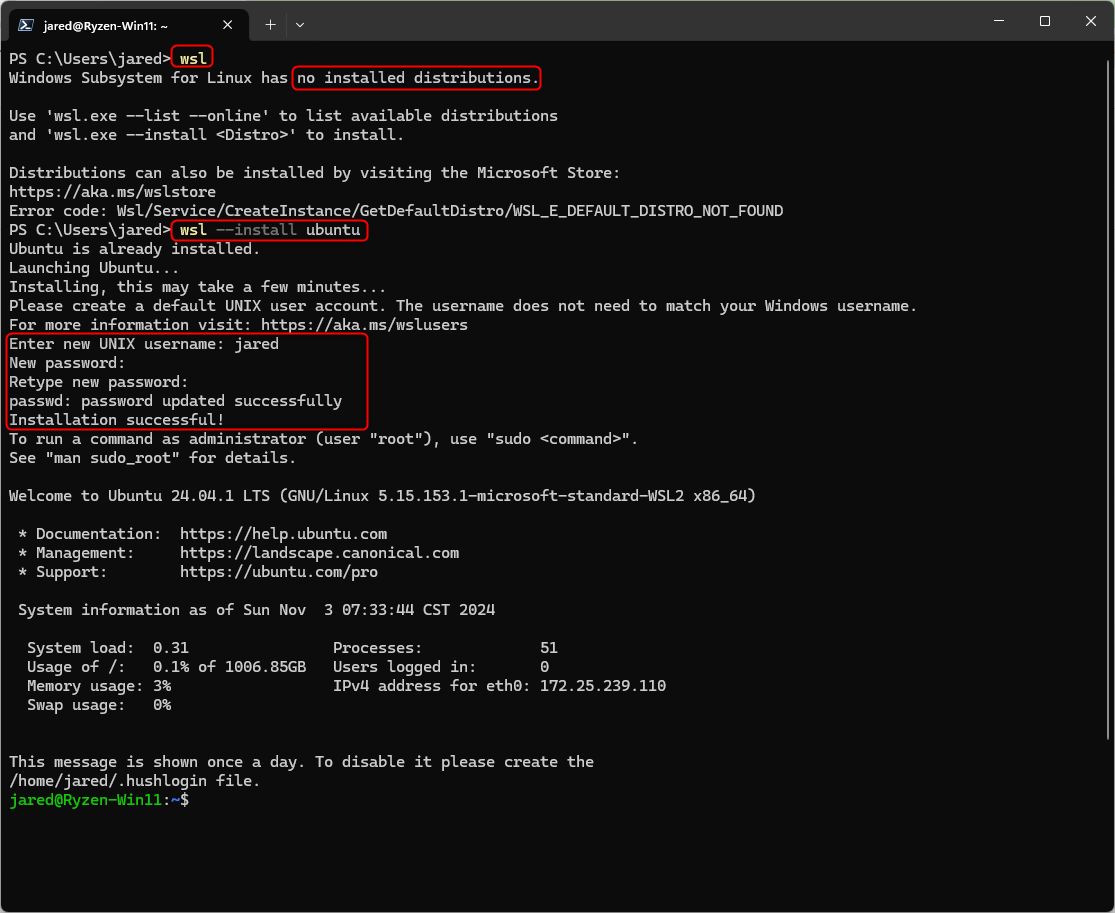1115x913 pixels.
Task: Click the 'no installed distributions' highlighted text
Action: click(x=415, y=77)
